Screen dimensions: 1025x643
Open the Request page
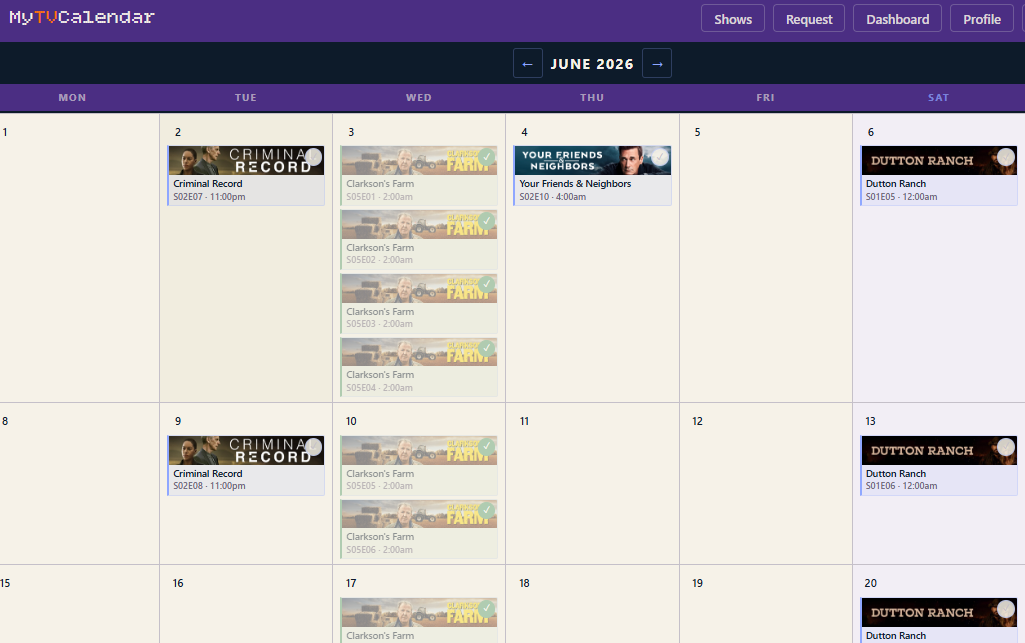[809, 19]
